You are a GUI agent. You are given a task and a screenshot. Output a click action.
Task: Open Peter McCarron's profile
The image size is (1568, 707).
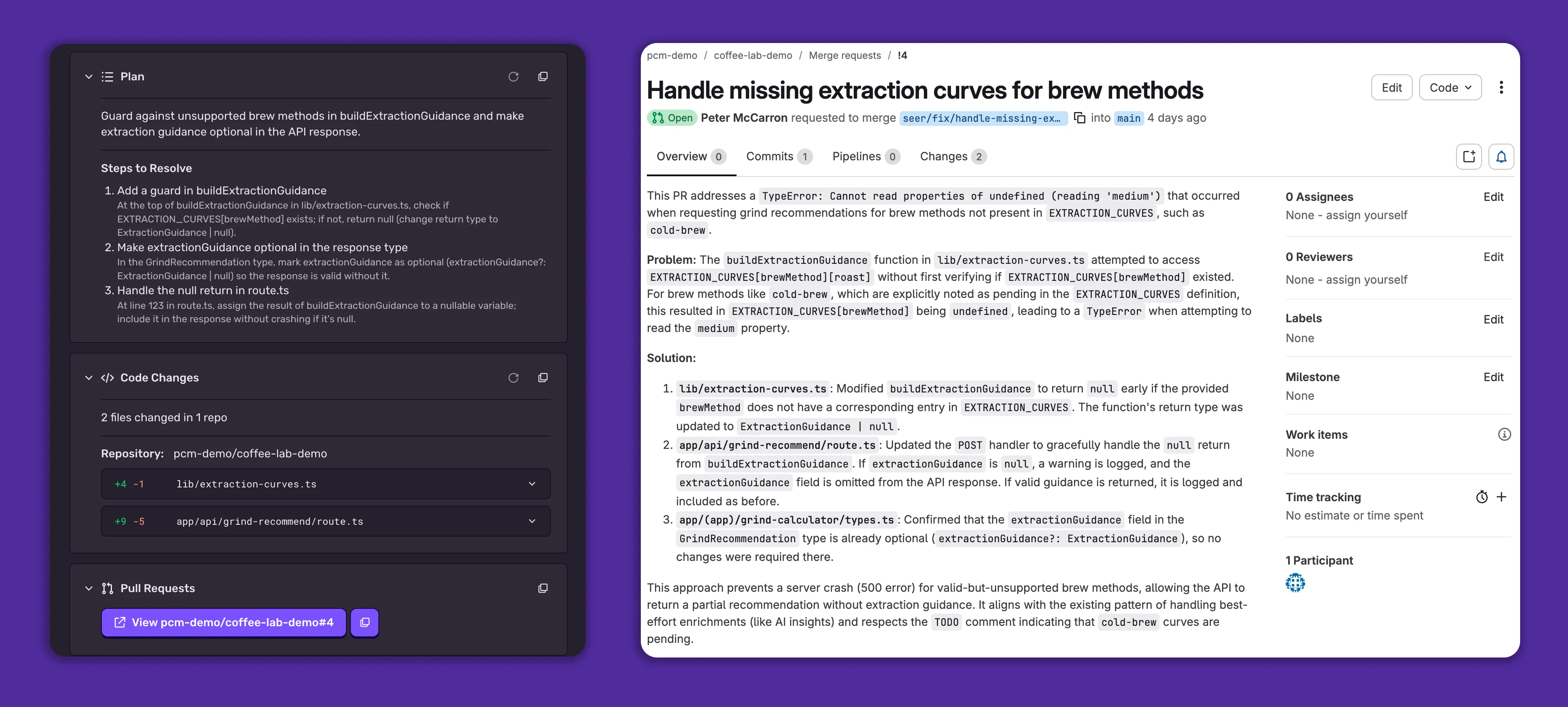[x=744, y=118]
